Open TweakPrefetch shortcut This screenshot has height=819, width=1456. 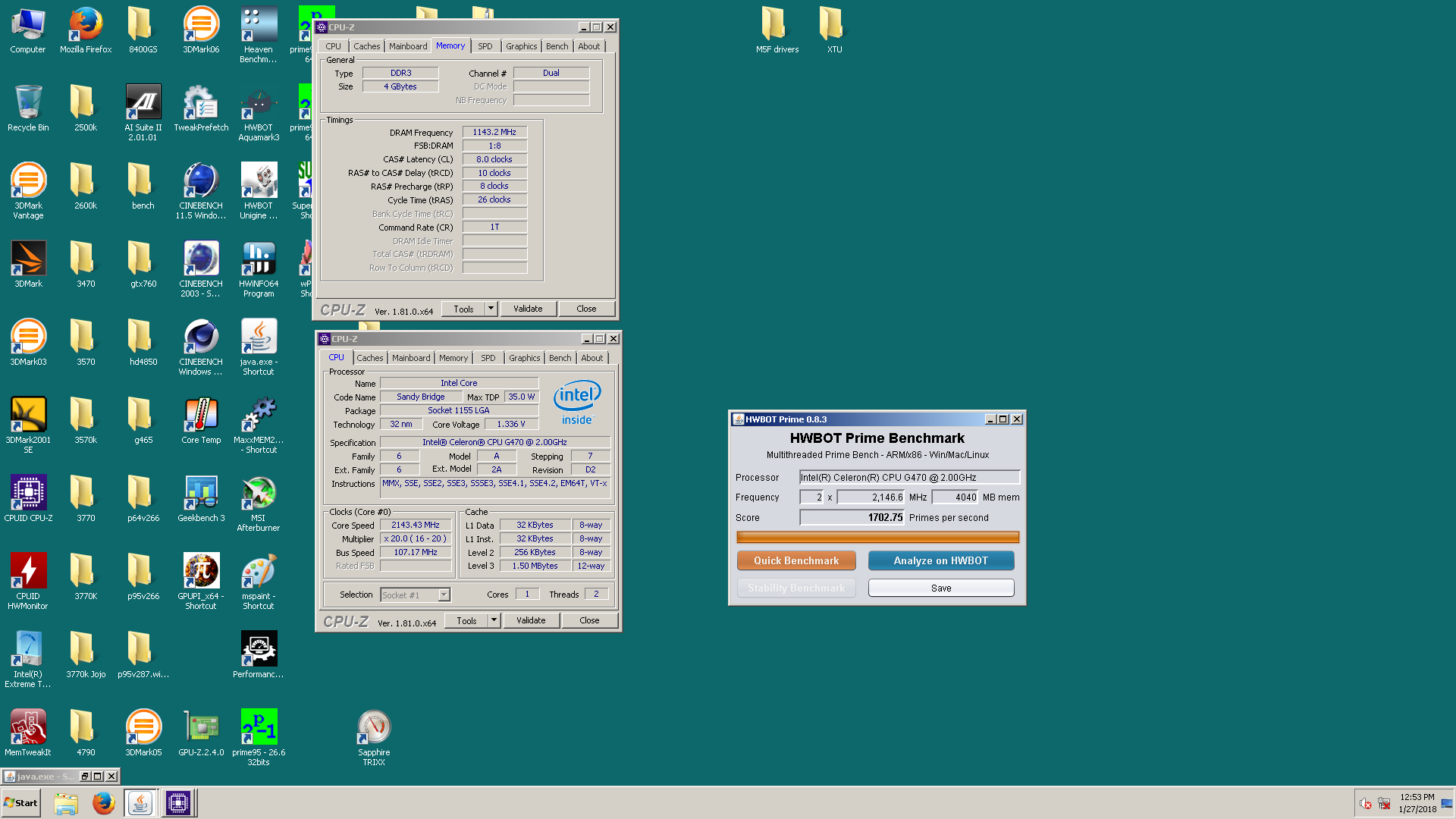point(201,108)
